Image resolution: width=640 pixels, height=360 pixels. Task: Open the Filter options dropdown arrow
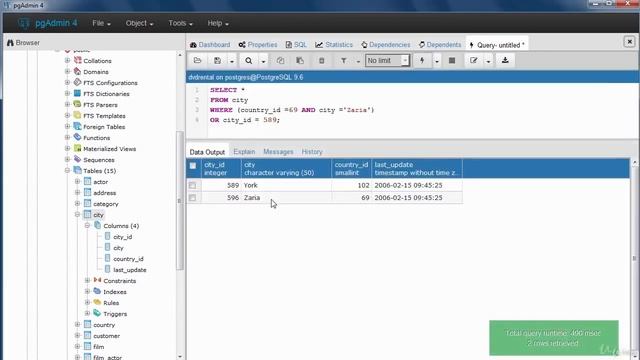(x=358, y=61)
